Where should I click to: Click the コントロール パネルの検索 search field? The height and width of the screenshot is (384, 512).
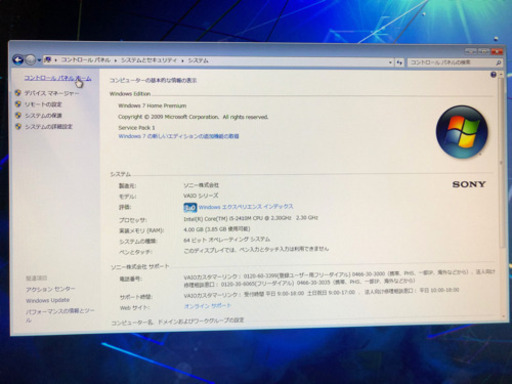click(x=452, y=62)
